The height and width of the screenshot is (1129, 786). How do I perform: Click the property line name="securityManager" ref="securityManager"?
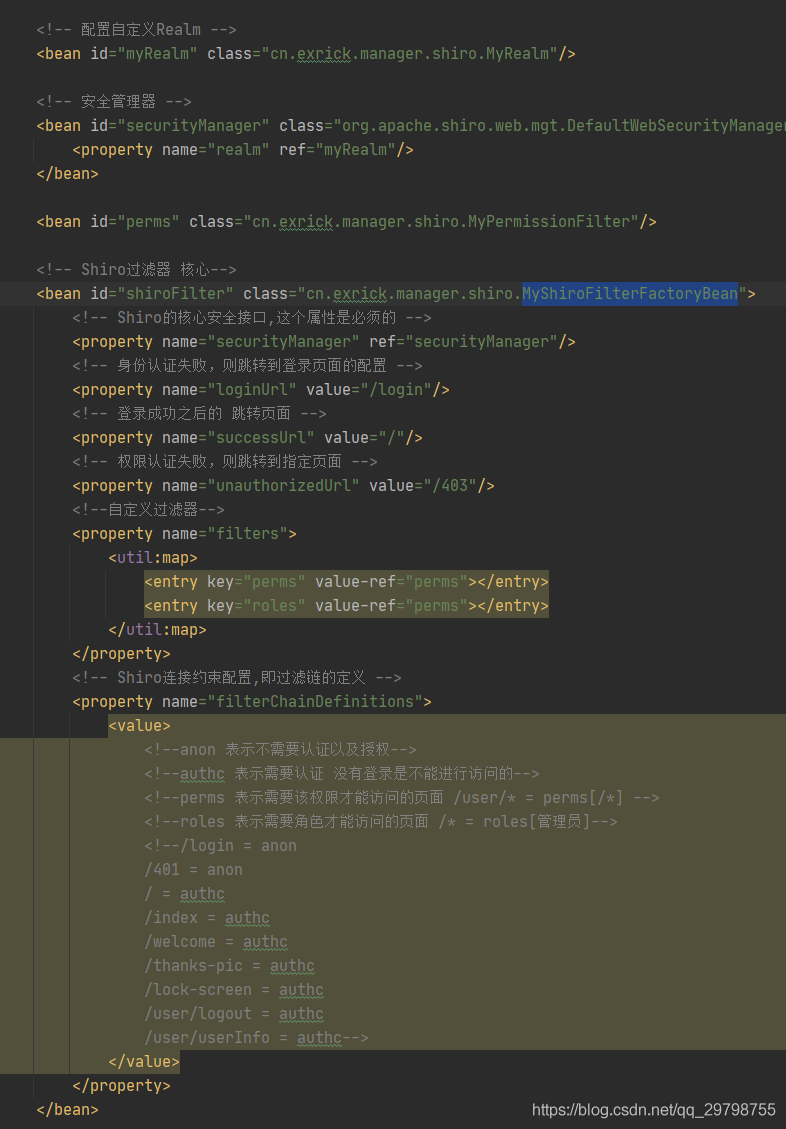(323, 342)
